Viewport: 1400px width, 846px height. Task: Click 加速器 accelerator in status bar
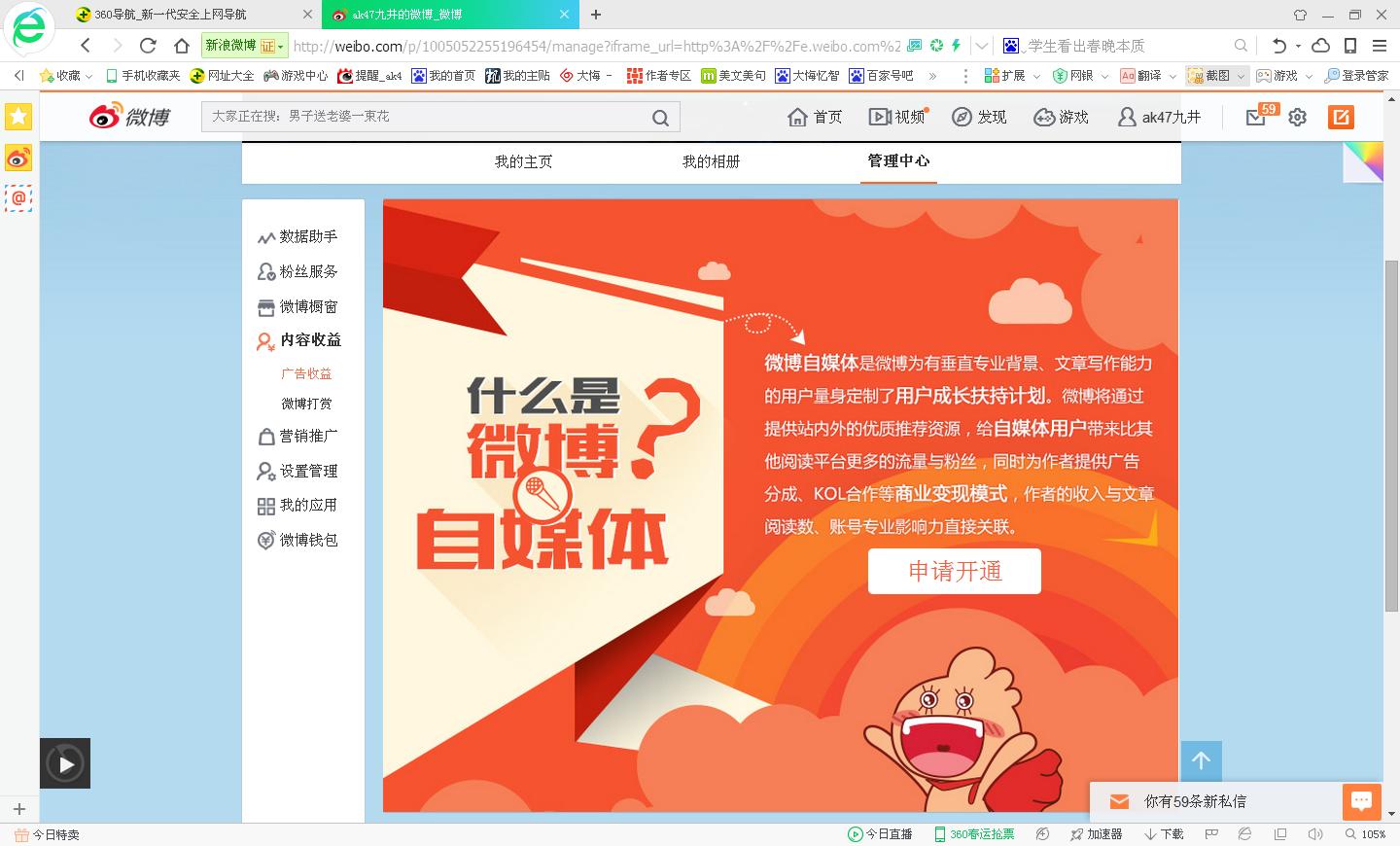1096,834
